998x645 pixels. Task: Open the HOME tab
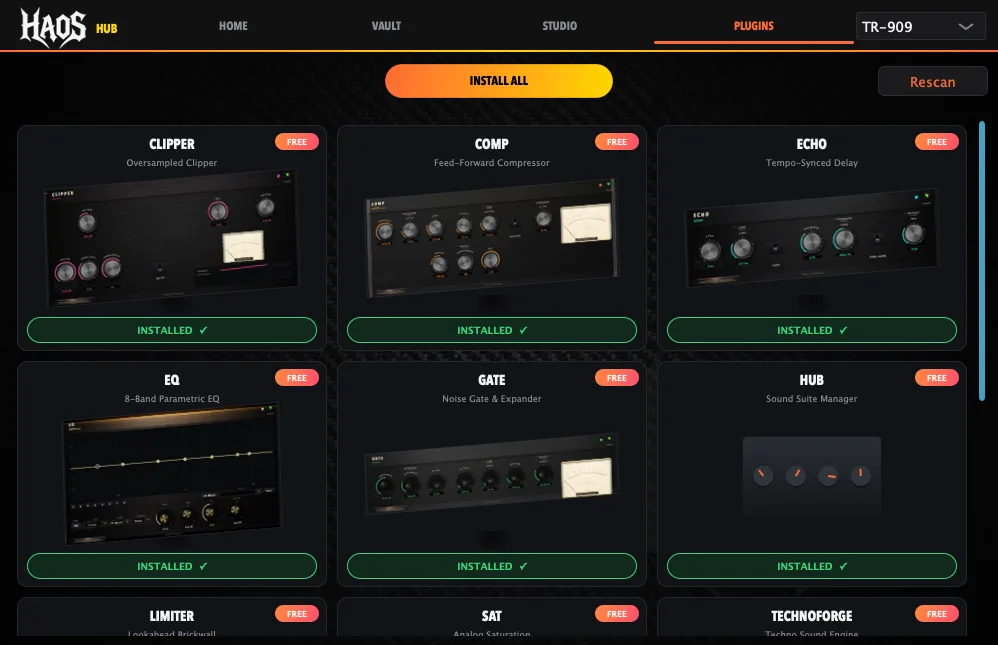(x=233, y=26)
